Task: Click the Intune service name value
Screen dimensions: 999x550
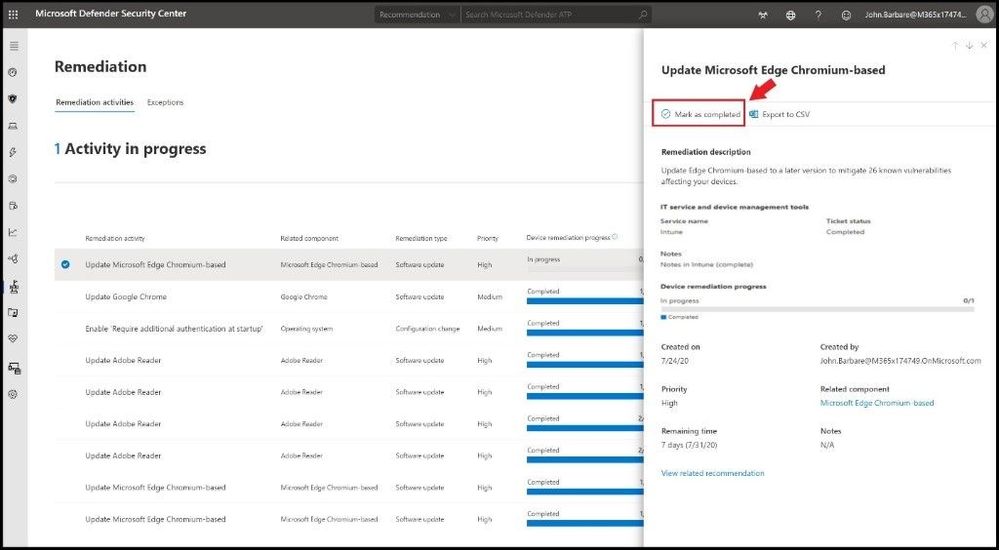Action: [671, 232]
